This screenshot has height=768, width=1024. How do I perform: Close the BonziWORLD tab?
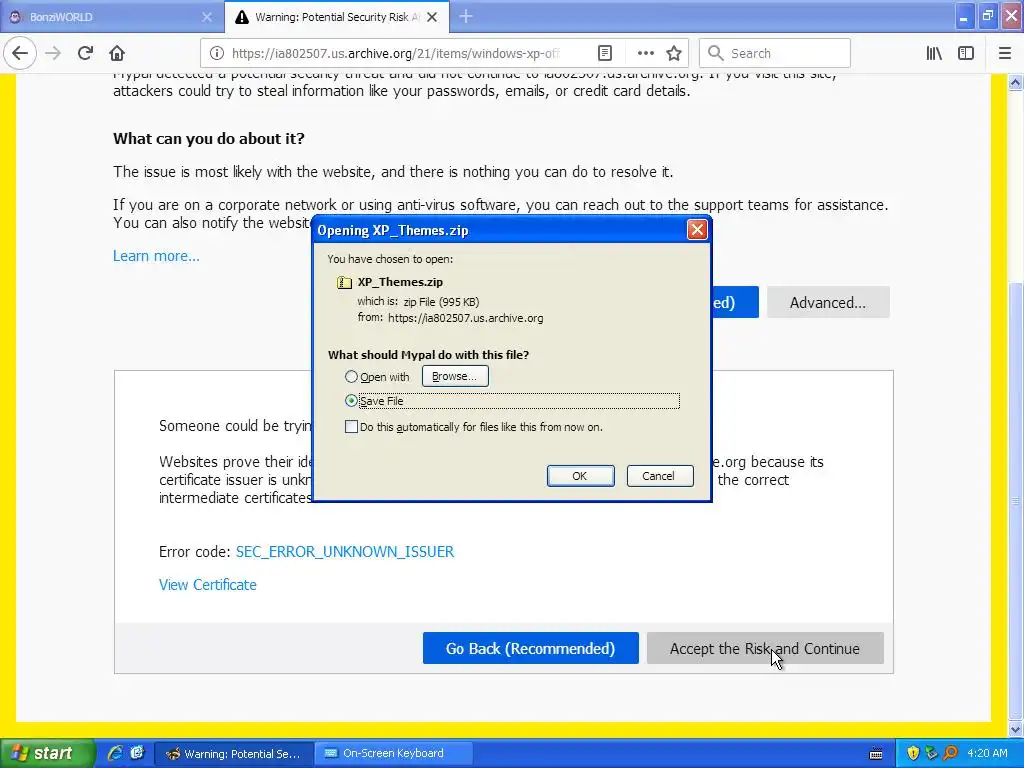207,17
